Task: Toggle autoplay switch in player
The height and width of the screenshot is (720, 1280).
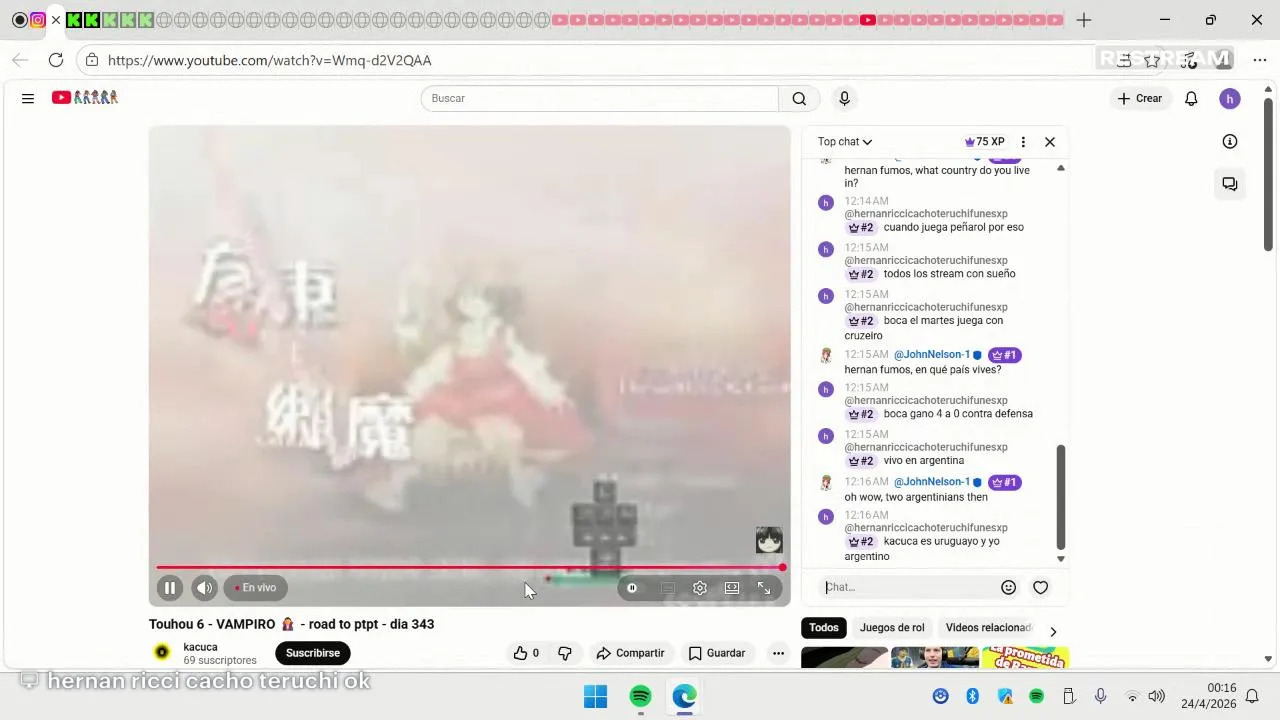Action: (x=632, y=588)
